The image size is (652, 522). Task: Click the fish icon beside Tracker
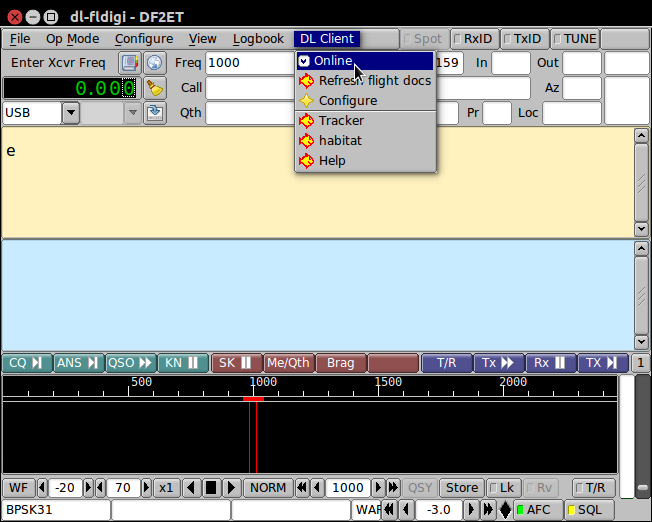[x=307, y=121]
